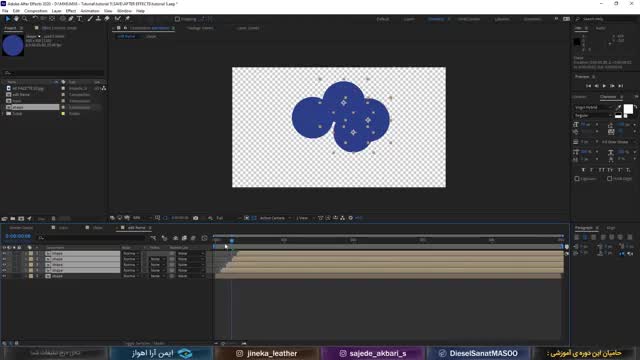Select the Zoom magnifier tool
The image size is (640, 360).
coord(24,19)
